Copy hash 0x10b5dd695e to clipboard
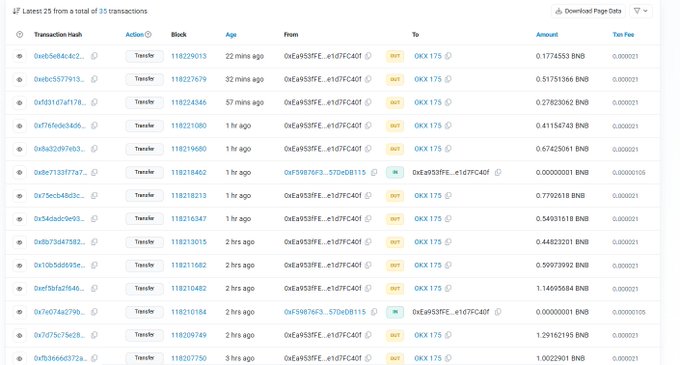 [x=94, y=265]
